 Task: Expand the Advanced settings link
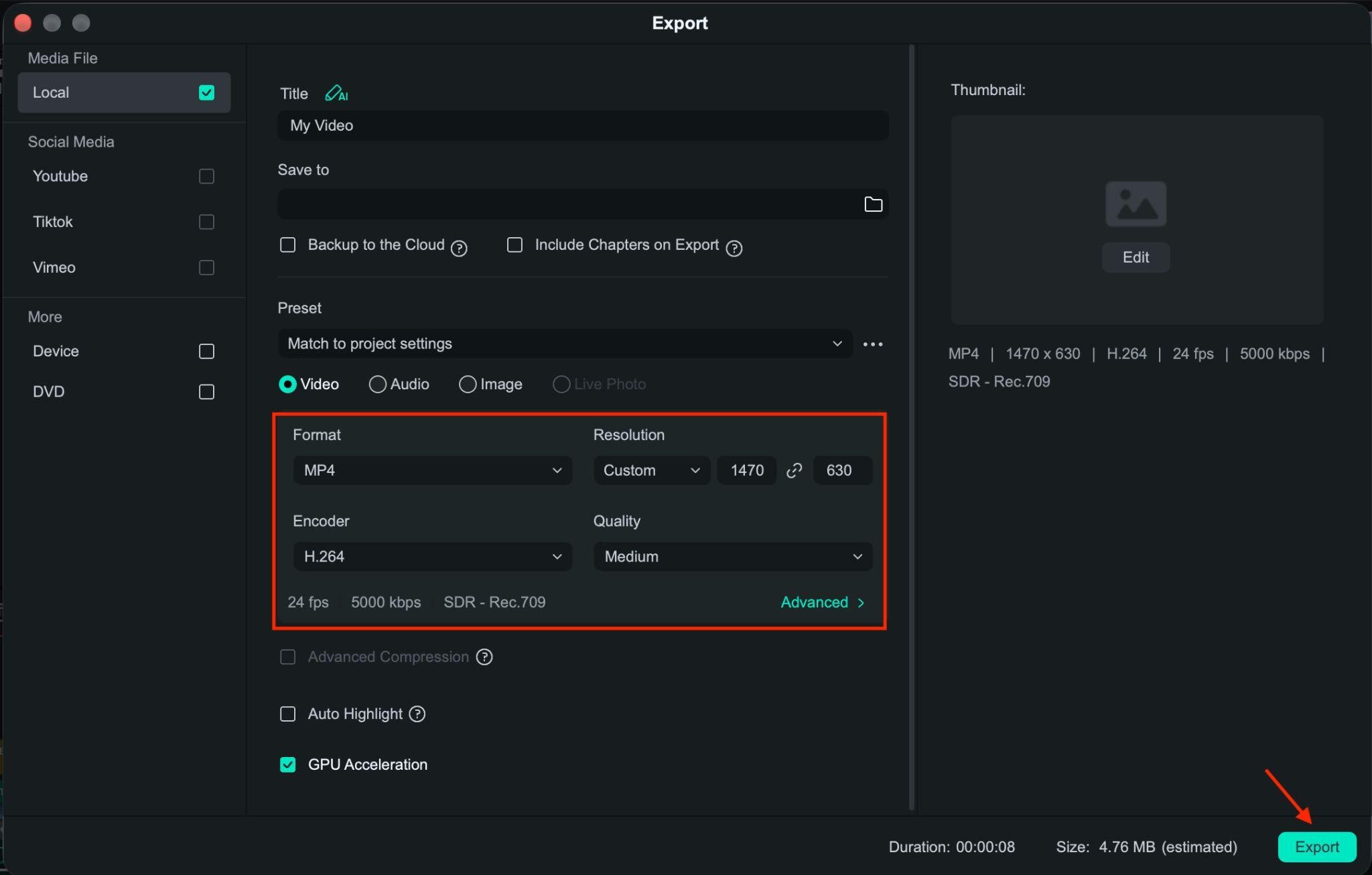[x=823, y=602]
